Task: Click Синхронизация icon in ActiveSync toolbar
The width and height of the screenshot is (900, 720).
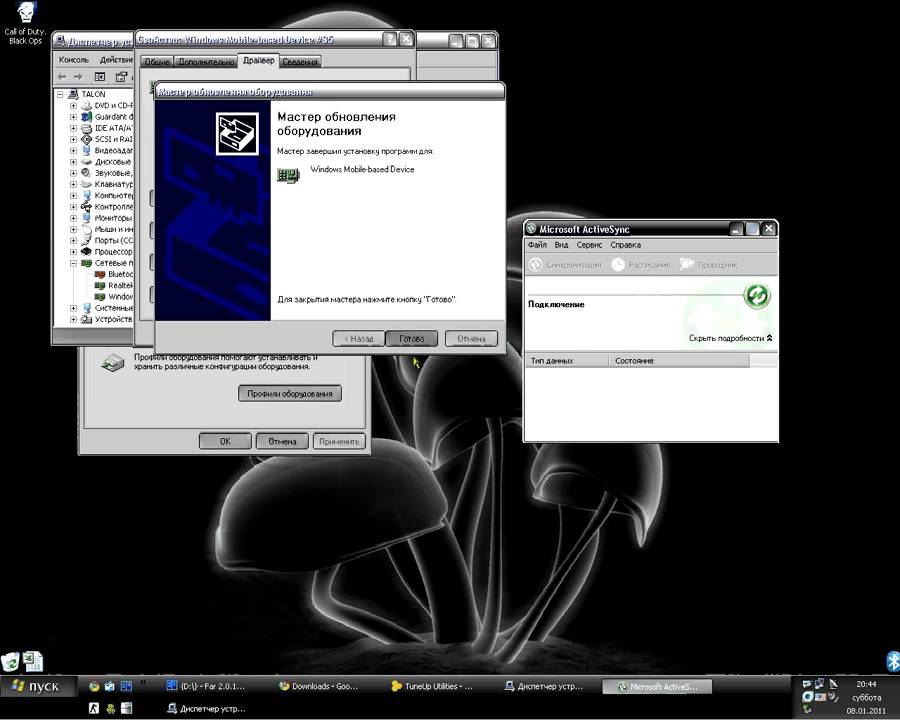Action: coord(535,265)
